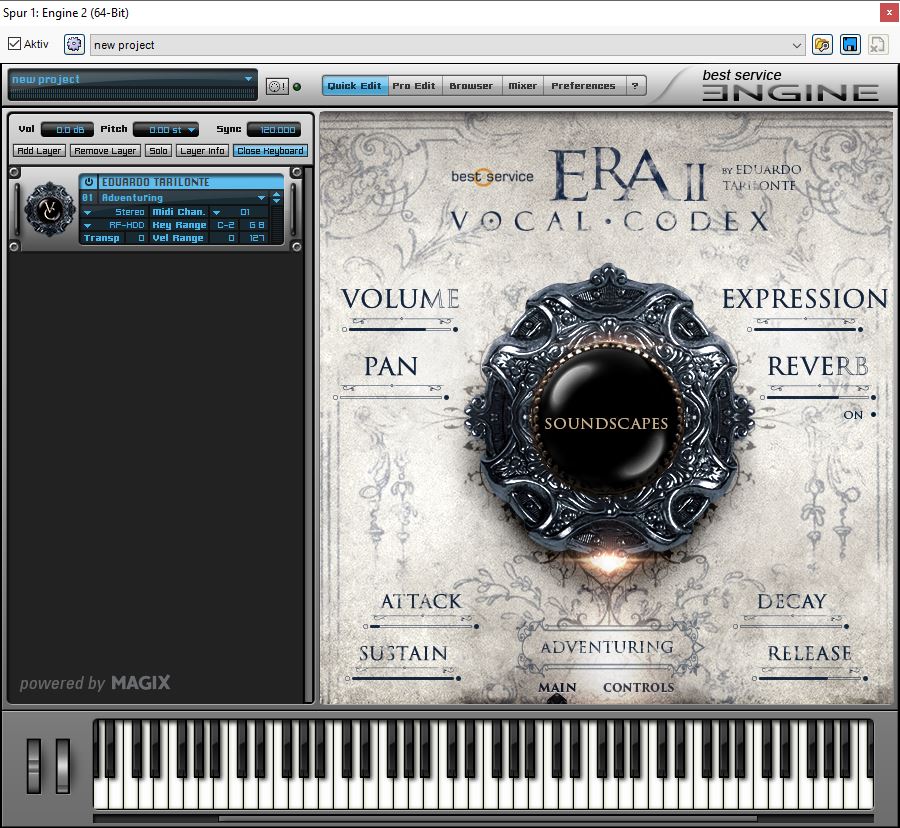Click Key Range high value G 8
Screen dimensions: 900x828
coord(256,226)
